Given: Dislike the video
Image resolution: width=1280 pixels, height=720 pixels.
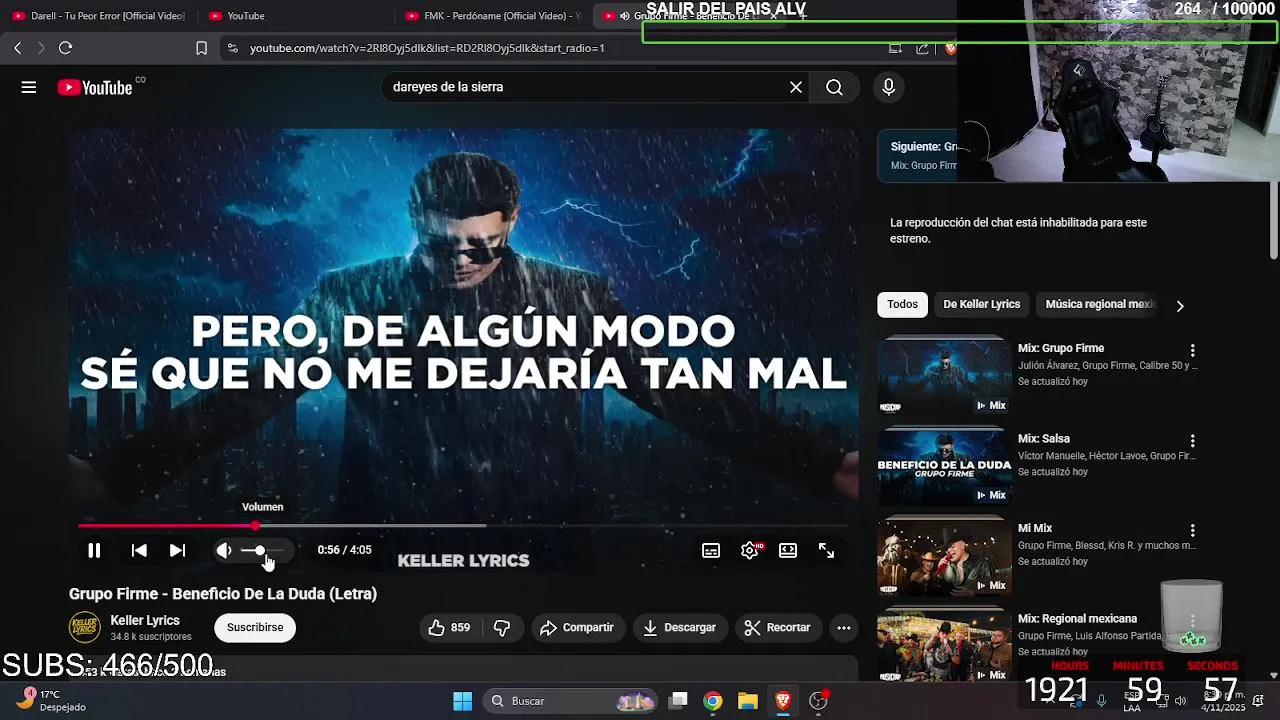Looking at the screenshot, I should [503, 628].
